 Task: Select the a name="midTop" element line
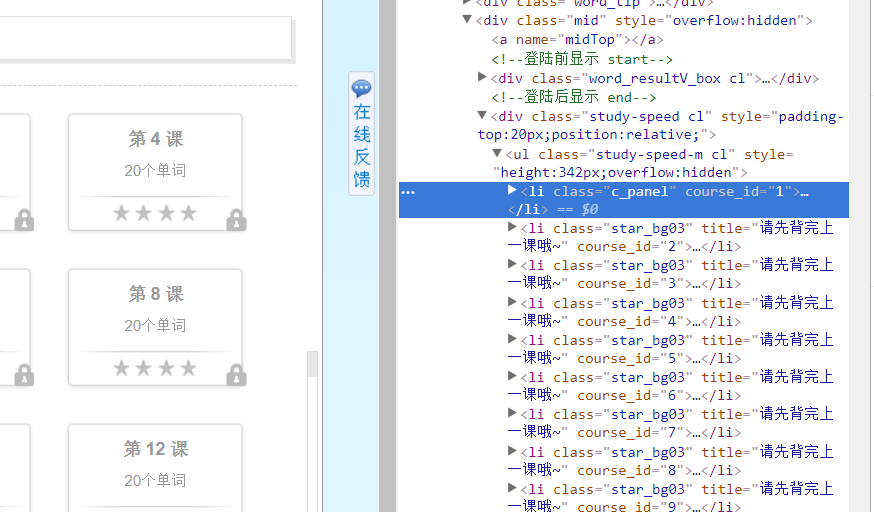(577, 40)
